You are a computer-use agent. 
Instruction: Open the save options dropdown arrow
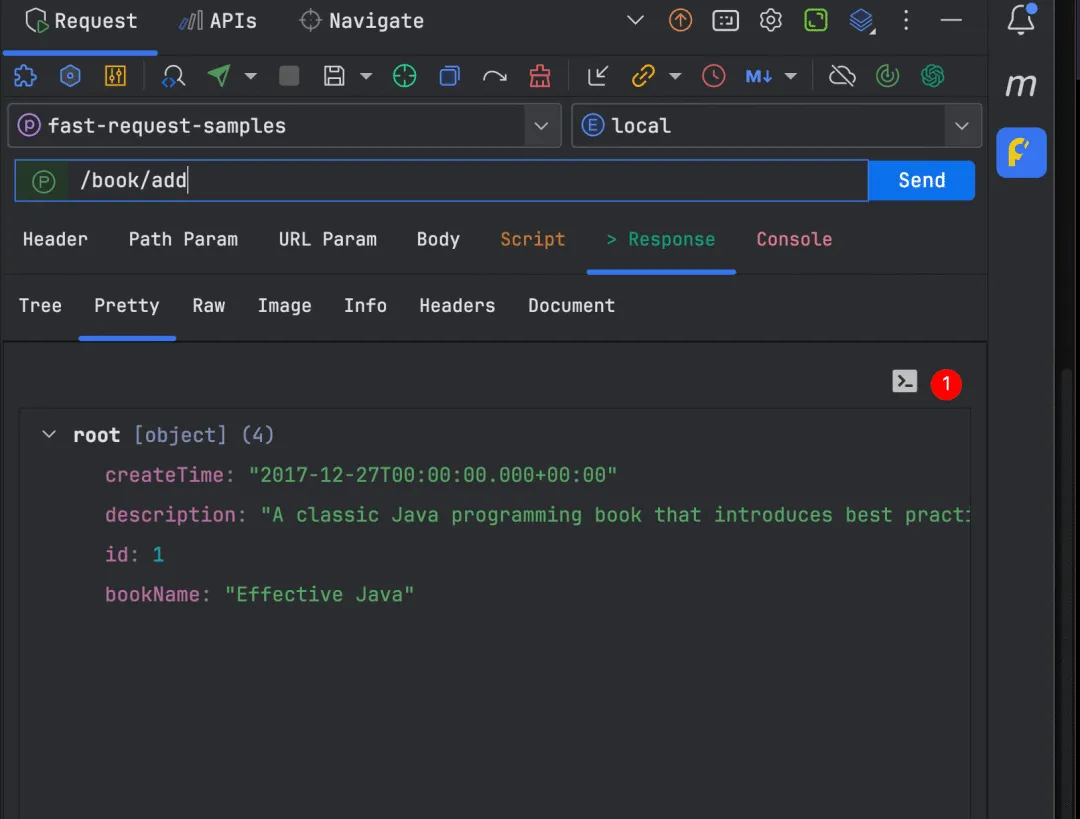(x=366, y=76)
